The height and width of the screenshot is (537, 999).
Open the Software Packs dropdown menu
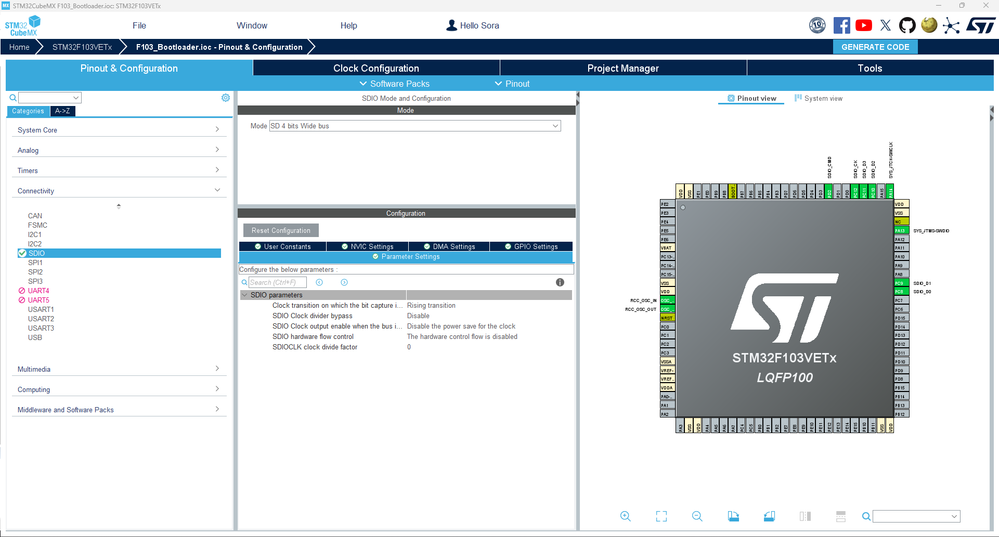394,83
